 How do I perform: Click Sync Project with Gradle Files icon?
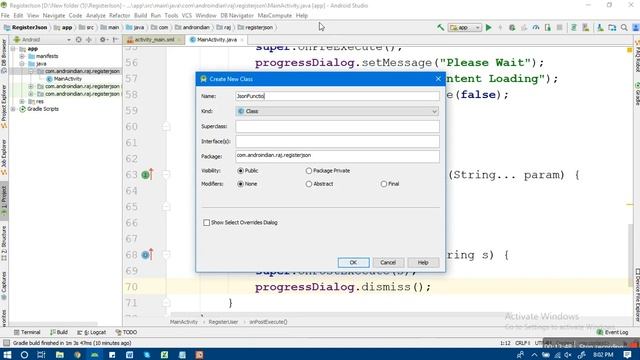pos(573,27)
